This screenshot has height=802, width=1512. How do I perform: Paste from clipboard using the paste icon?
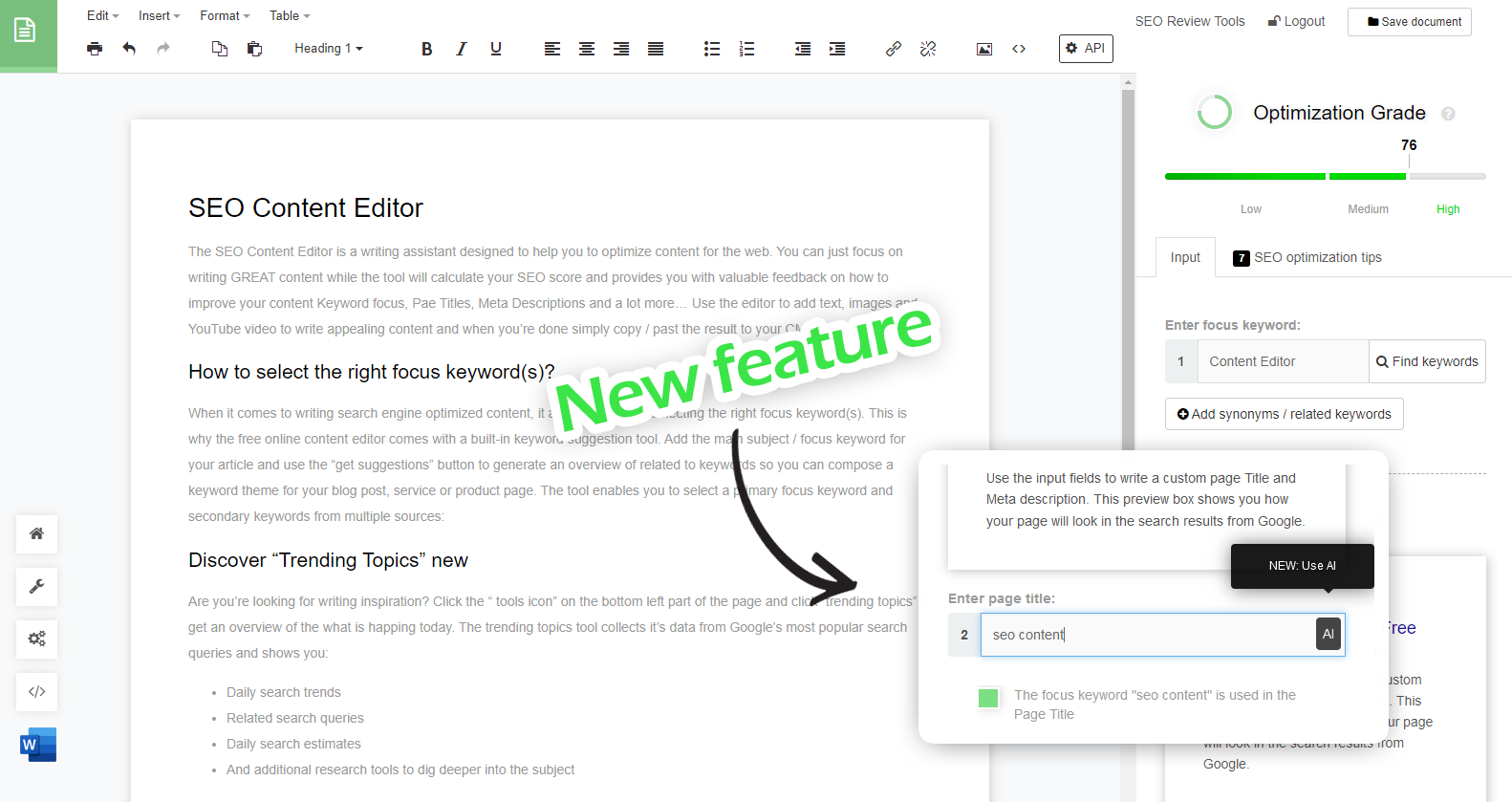click(254, 49)
